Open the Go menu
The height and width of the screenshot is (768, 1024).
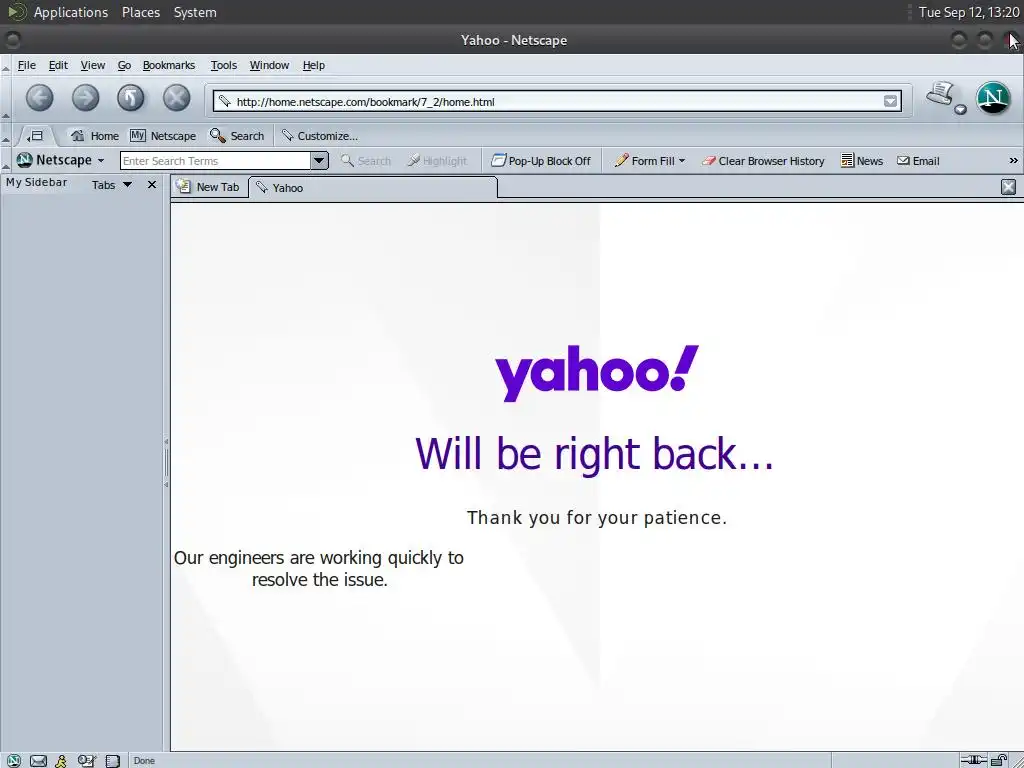(124, 65)
